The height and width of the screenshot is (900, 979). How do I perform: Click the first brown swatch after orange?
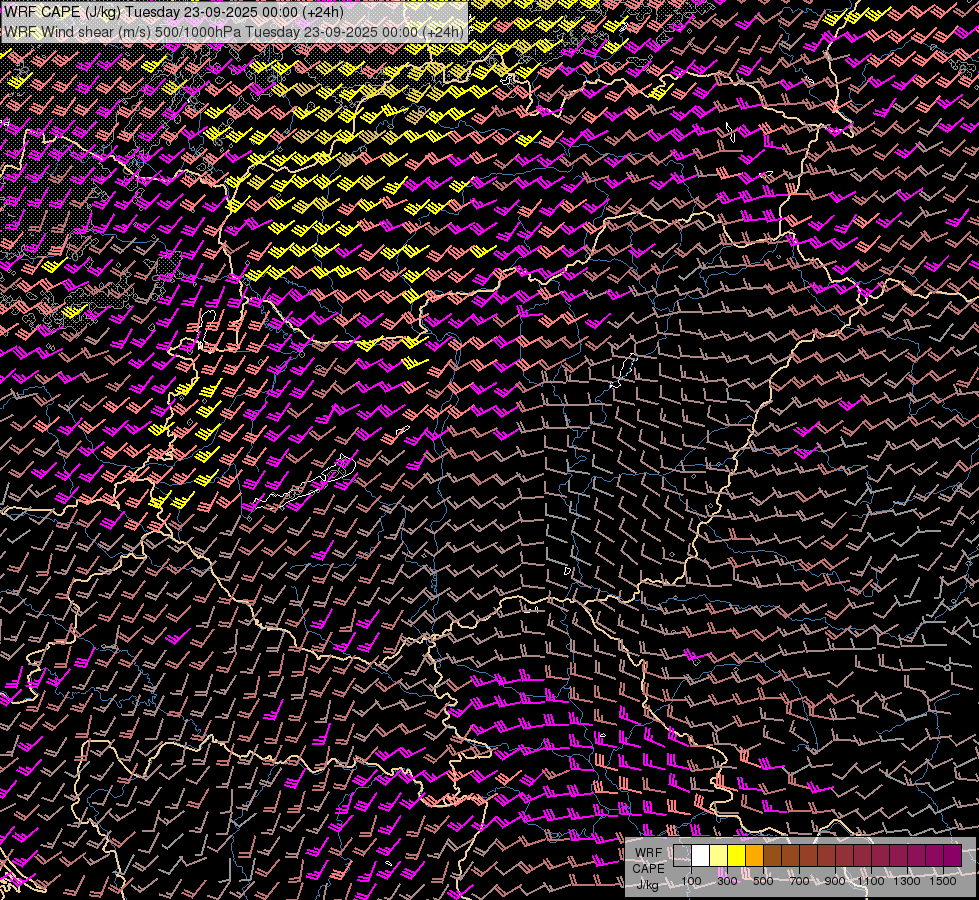click(x=772, y=855)
